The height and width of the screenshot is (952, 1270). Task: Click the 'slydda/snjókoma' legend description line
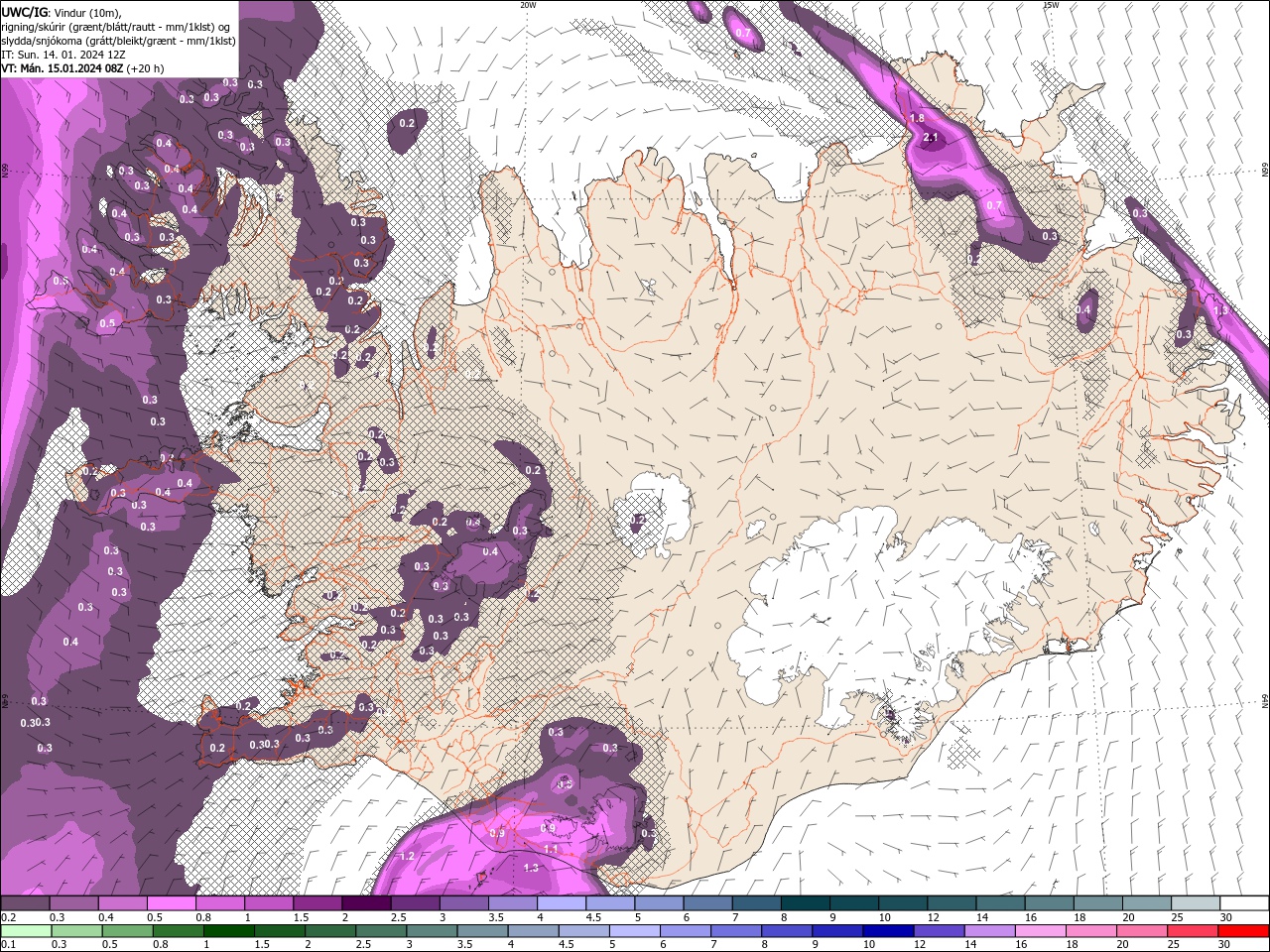pyautogui.click(x=118, y=41)
